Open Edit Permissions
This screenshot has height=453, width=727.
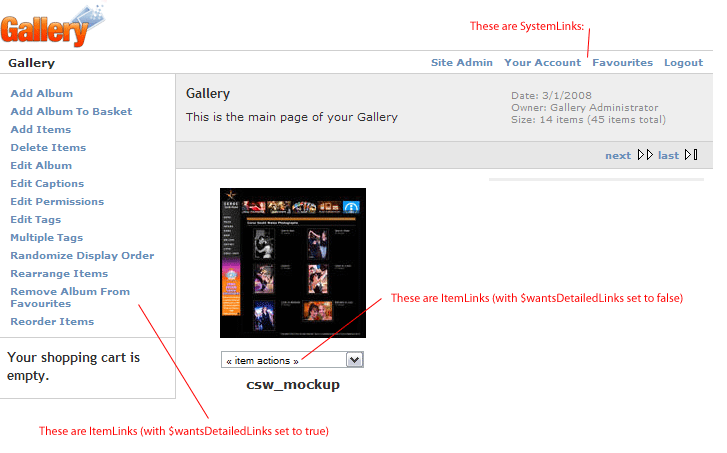tap(56, 201)
